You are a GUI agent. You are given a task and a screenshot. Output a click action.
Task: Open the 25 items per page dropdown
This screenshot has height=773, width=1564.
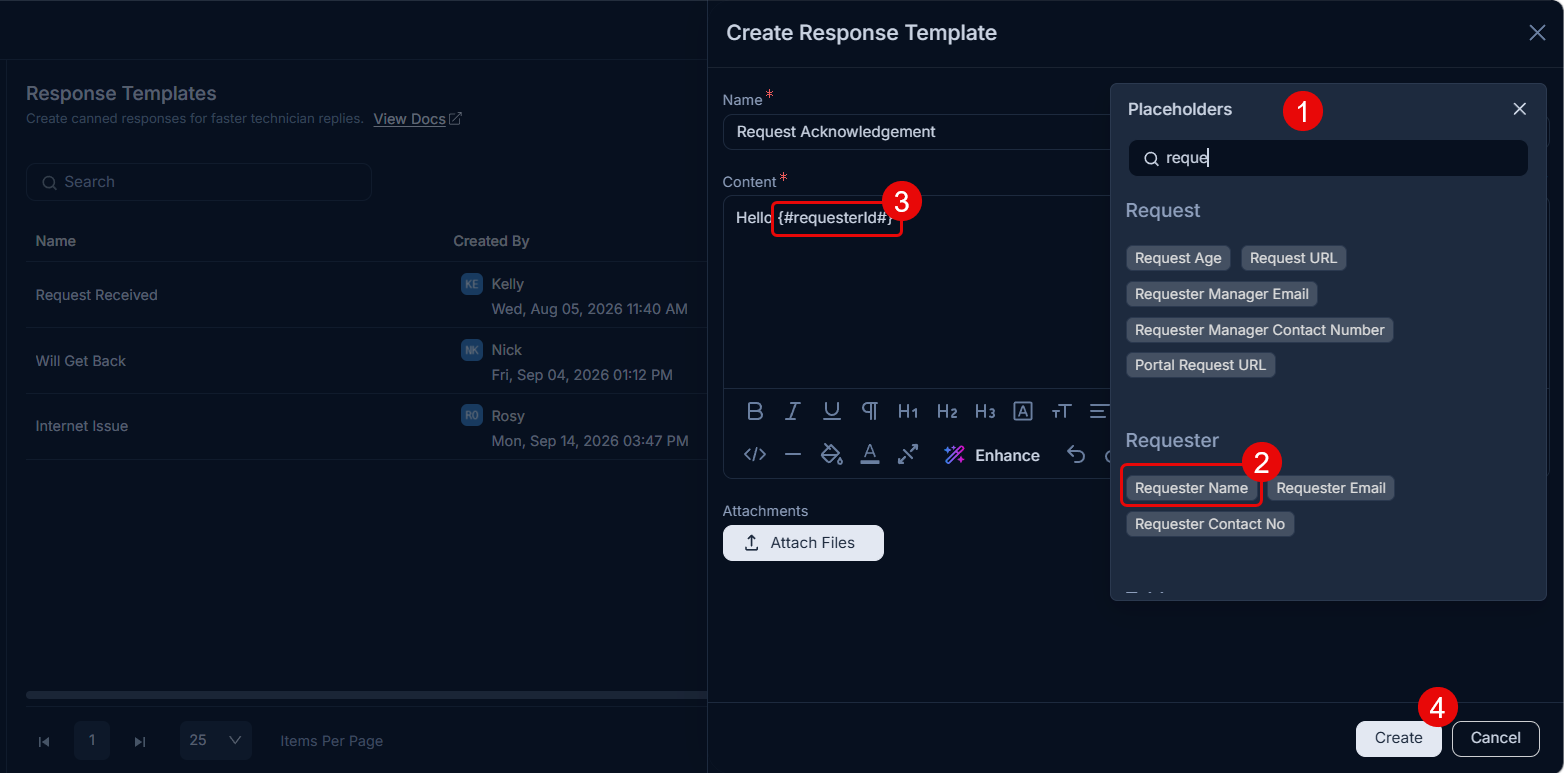pos(216,740)
